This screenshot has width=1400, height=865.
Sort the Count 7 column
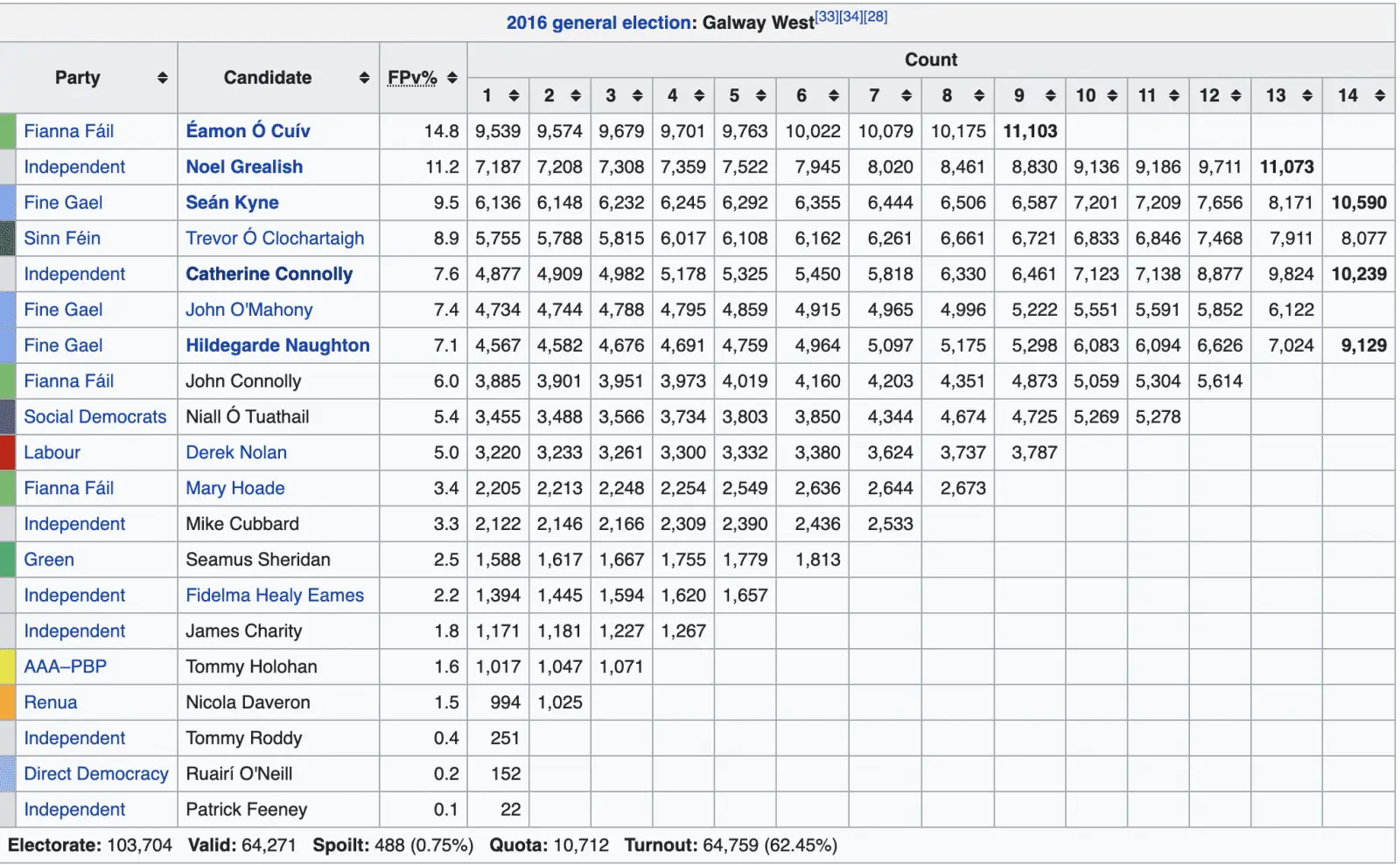[x=906, y=96]
